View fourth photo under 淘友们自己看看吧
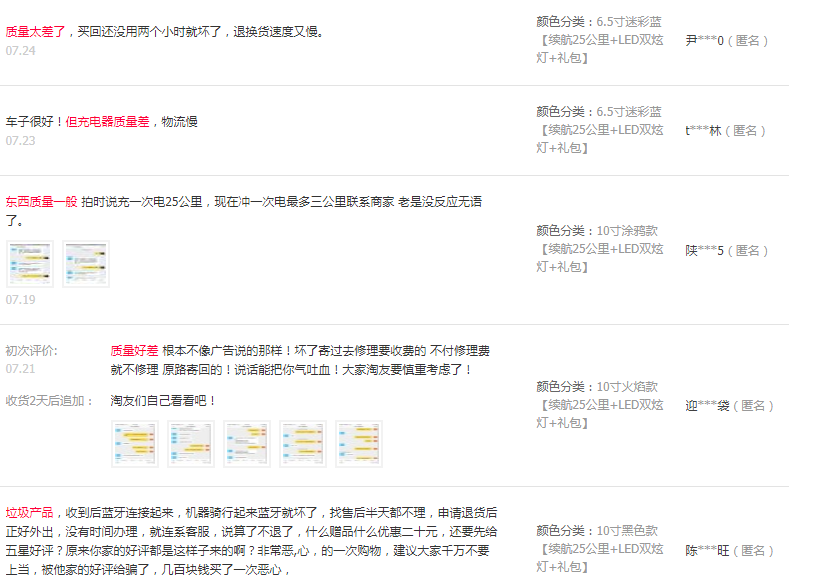The image size is (815, 579). point(302,444)
